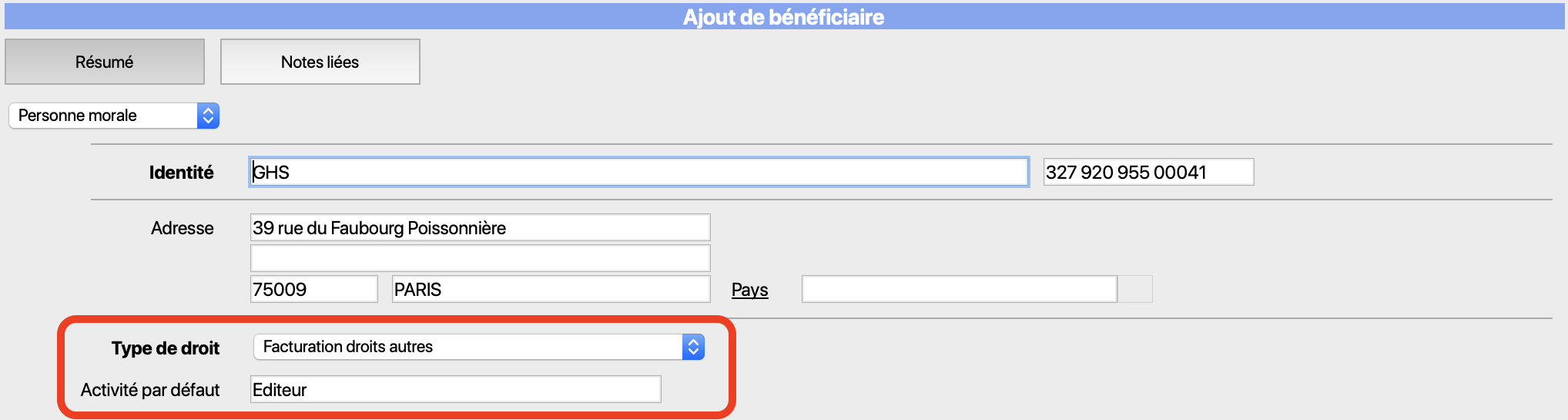
Task: Focus the empty Pays country field
Action: click(x=960, y=289)
